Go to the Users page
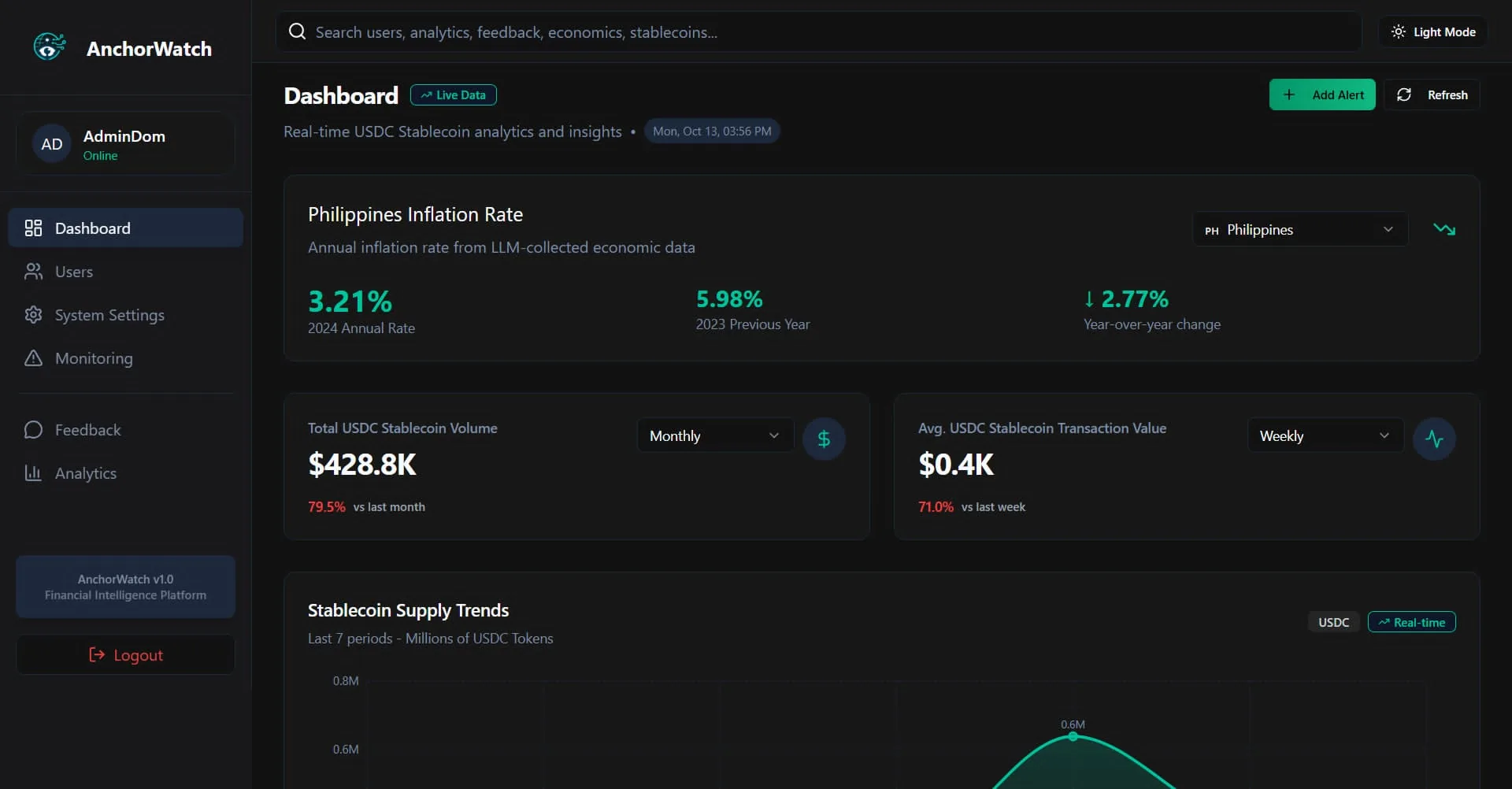Image resolution: width=1512 pixels, height=789 pixels. tap(126, 272)
